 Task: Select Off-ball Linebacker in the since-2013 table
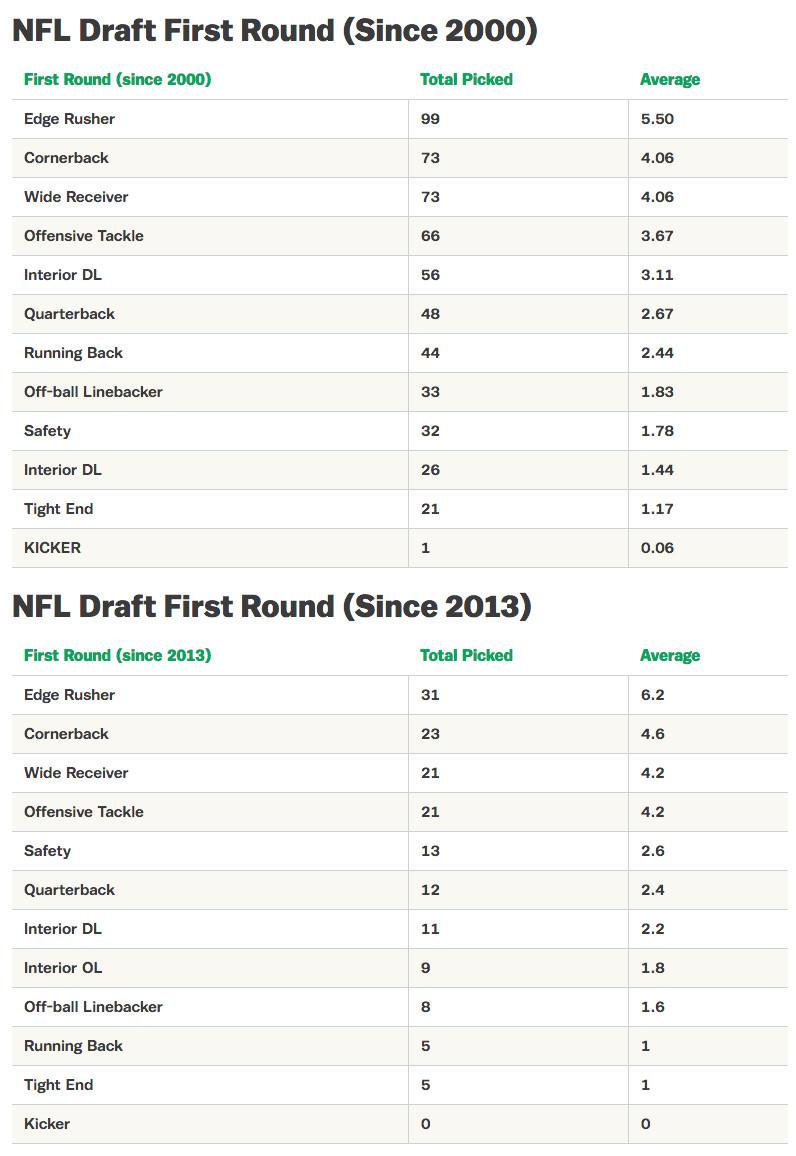[93, 1006]
